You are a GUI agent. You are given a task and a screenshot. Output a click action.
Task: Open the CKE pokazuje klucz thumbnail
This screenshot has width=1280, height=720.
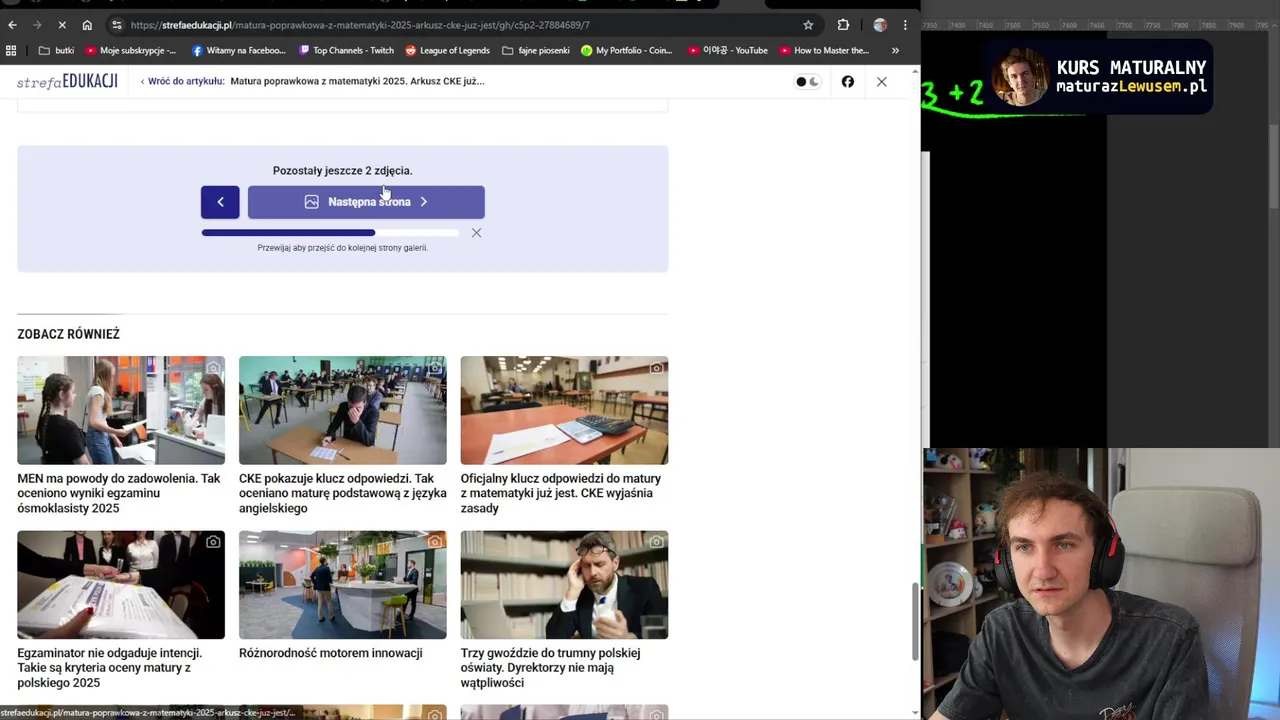point(343,410)
